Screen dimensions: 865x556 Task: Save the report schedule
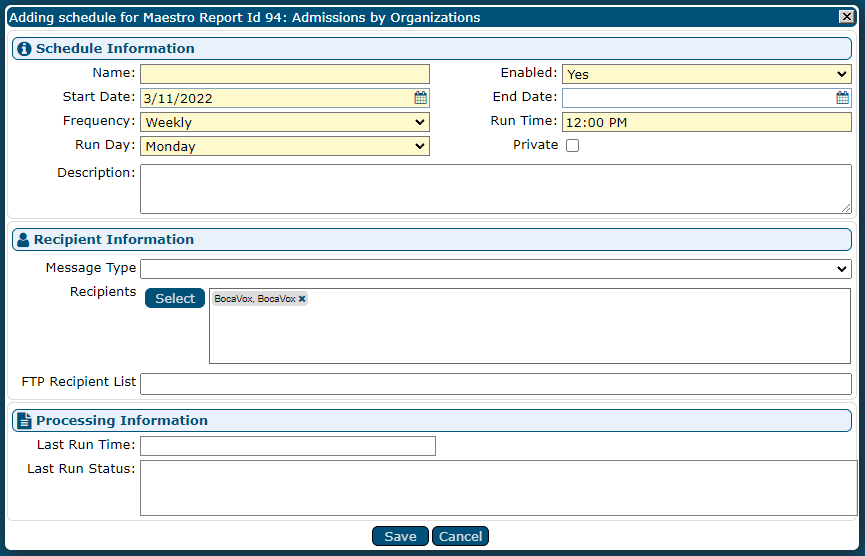[400, 537]
